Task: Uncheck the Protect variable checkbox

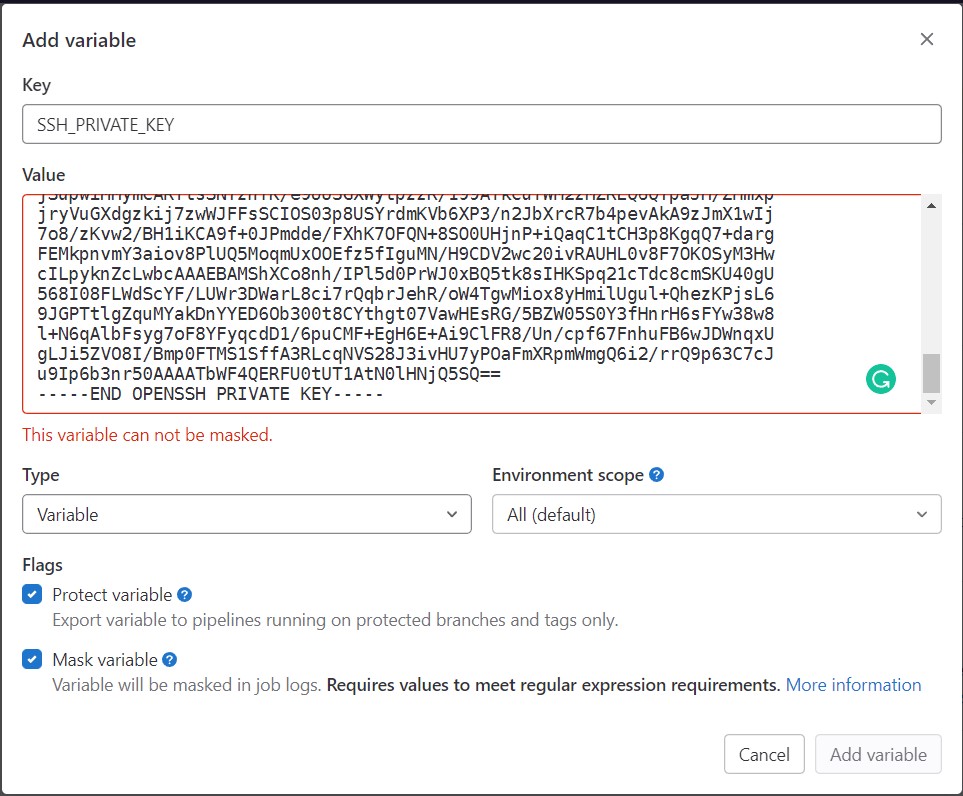Action: pyautogui.click(x=31, y=593)
